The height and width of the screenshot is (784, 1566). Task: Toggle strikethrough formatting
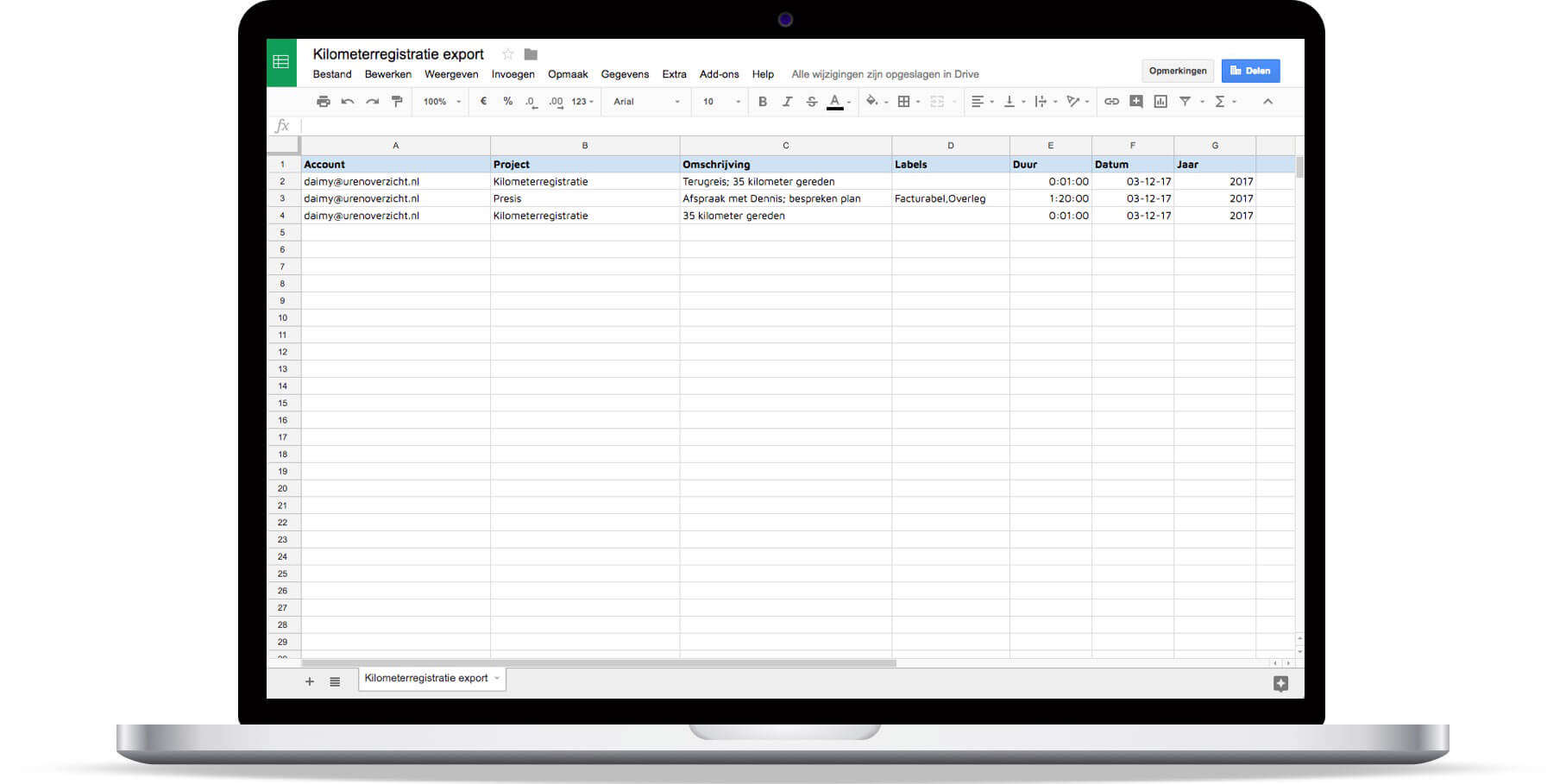point(811,102)
